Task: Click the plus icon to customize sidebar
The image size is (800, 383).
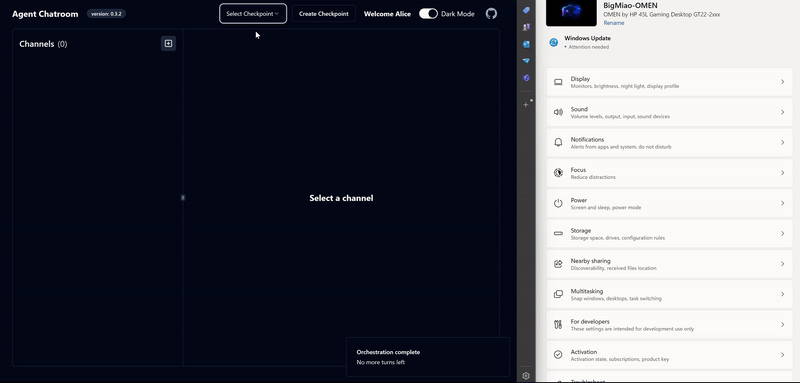Action: [526, 105]
